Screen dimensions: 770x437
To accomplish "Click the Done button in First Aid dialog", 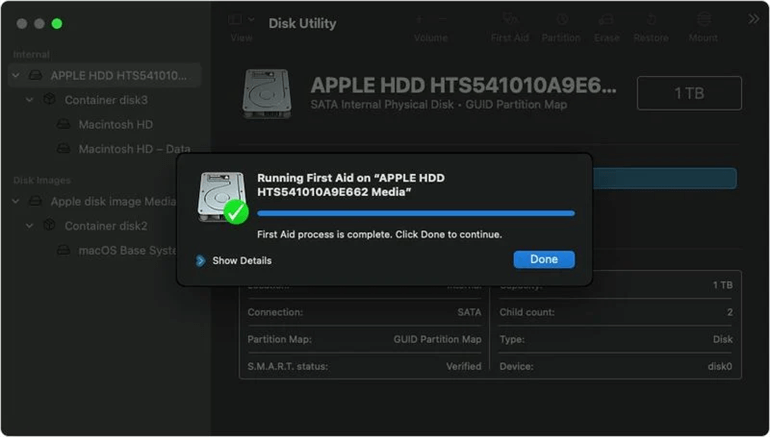I will (x=544, y=259).
